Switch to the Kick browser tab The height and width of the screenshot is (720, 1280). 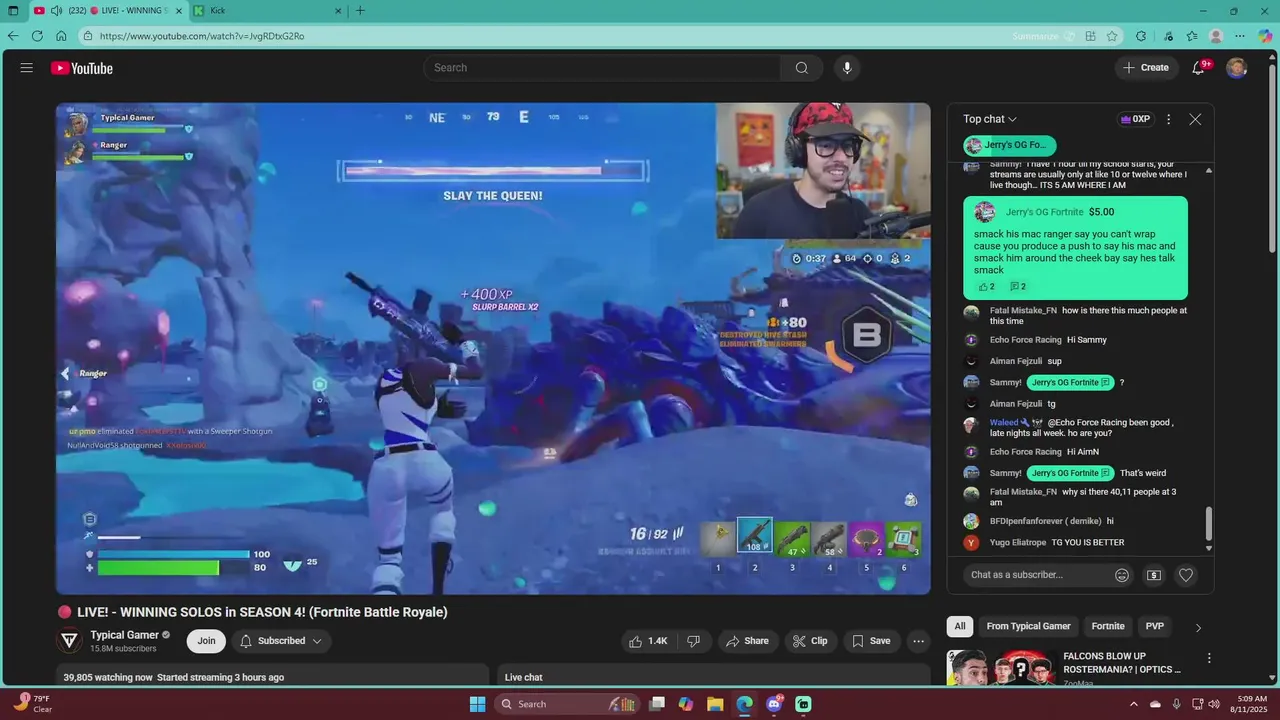268,11
